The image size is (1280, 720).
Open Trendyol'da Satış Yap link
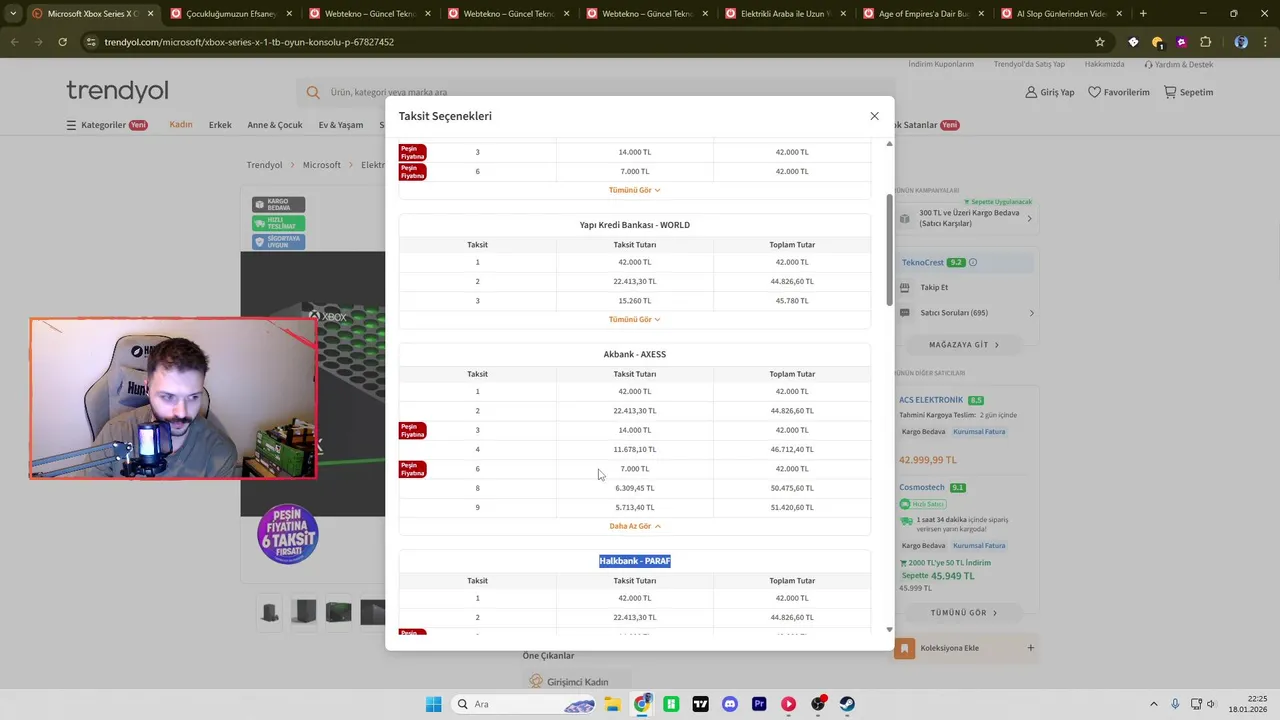(x=1029, y=64)
